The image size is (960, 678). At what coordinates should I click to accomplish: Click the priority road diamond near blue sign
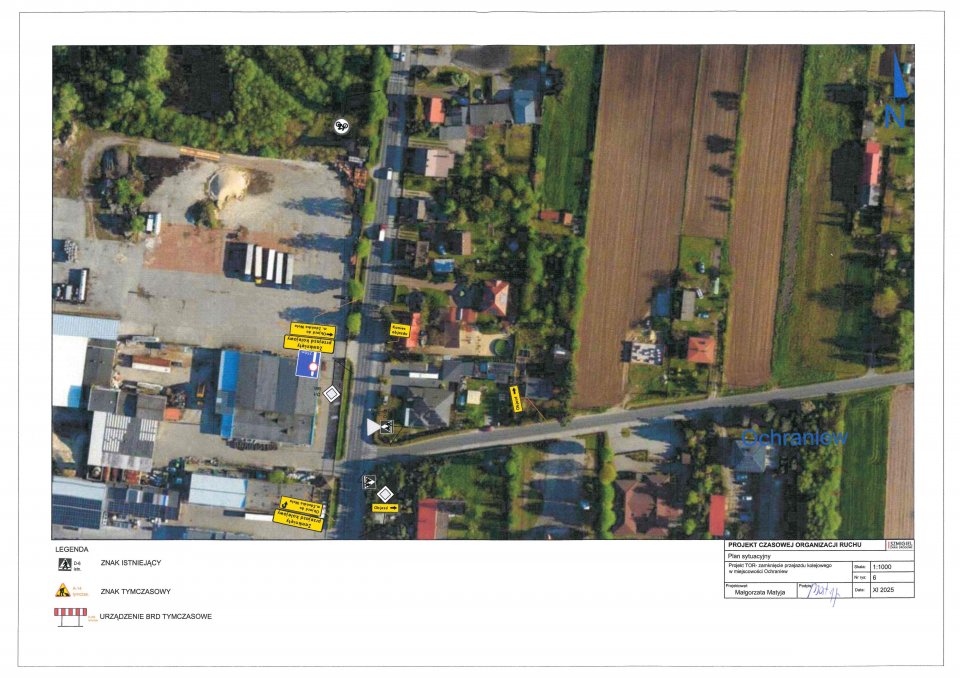tap(332, 396)
